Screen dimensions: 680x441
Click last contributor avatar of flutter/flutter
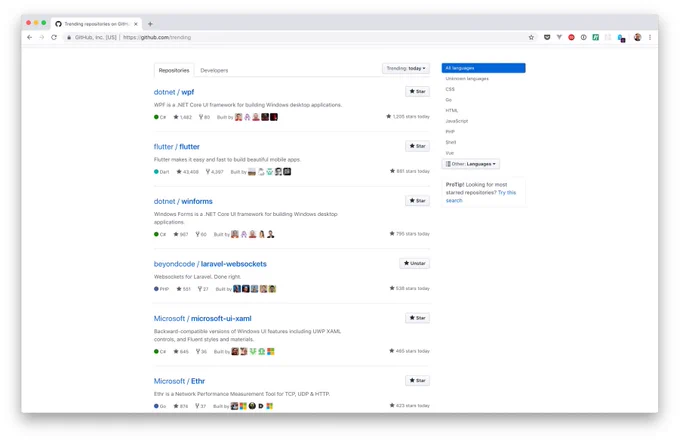(x=287, y=172)
